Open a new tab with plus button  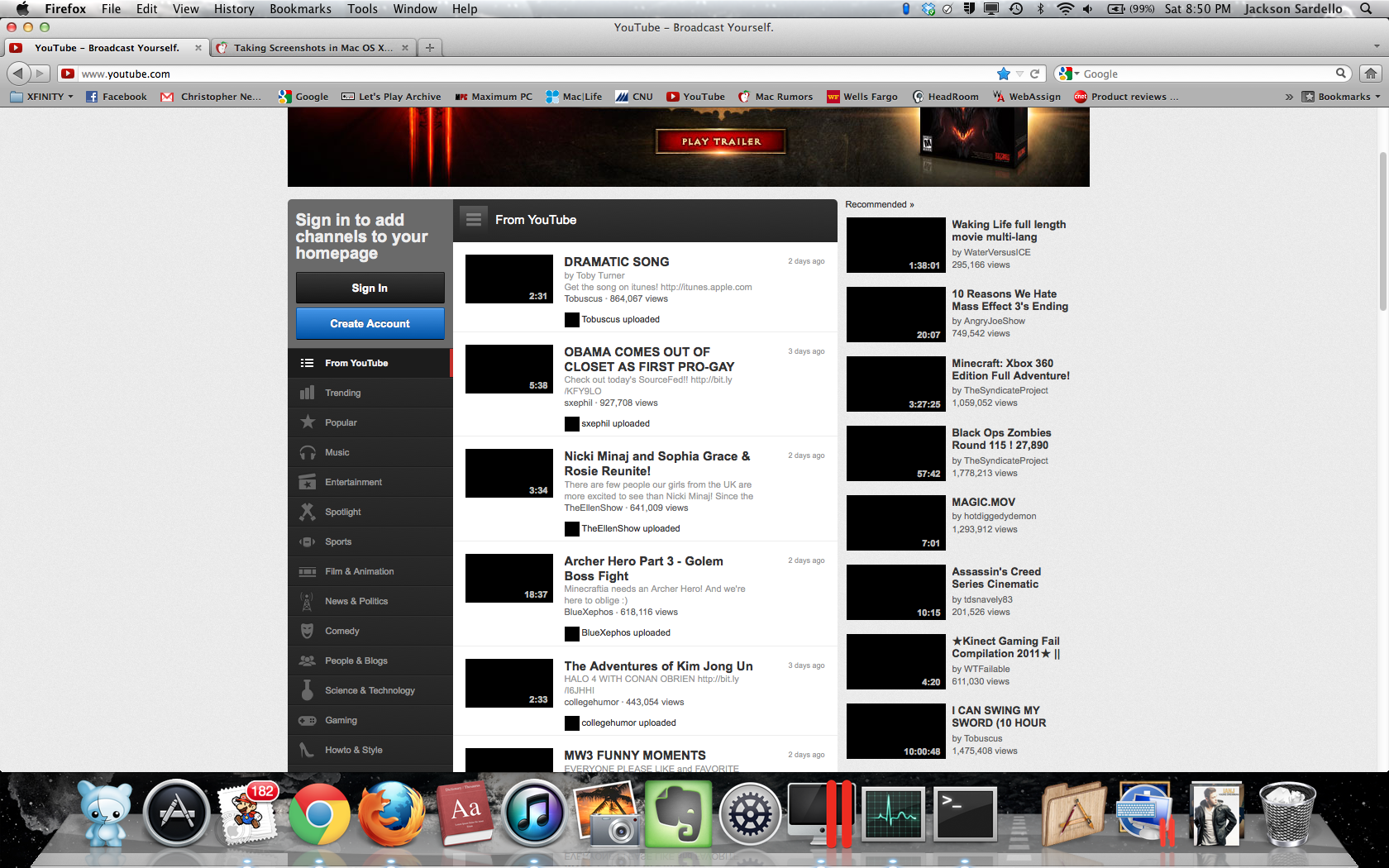pyautogui.click(x=429, y=47)
